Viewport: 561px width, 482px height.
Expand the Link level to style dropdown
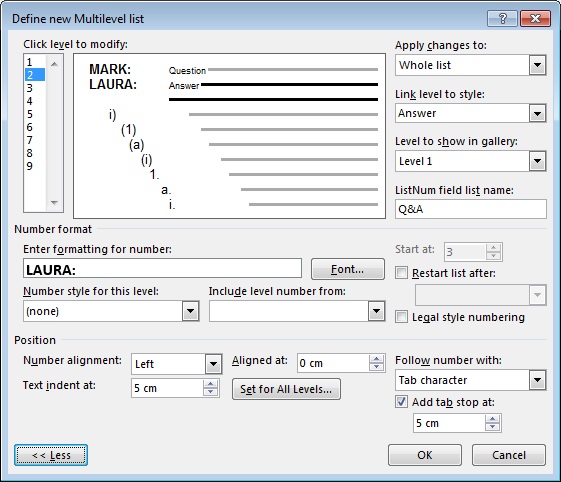537,113
